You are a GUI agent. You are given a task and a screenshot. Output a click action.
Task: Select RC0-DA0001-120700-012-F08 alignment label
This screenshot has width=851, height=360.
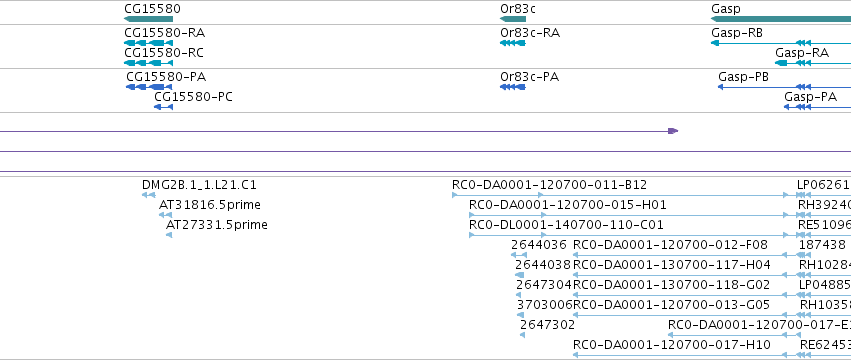(x=670, y=245)
